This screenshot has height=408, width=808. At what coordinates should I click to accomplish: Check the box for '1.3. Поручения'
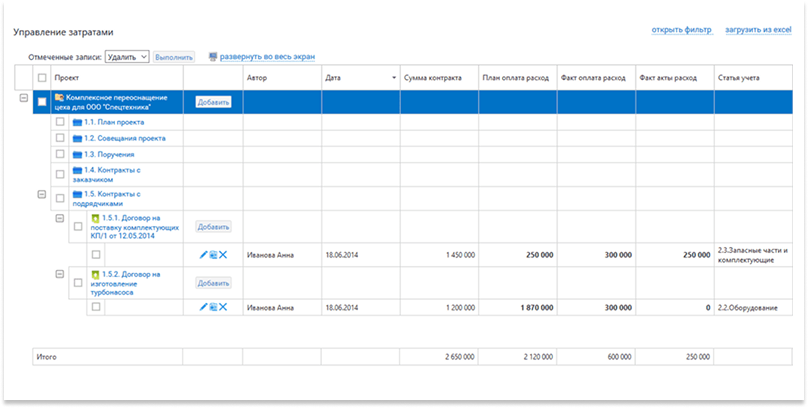(x=60, y=155)
